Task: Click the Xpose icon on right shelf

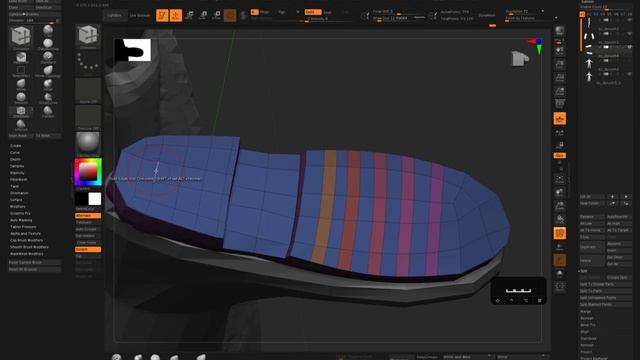Action: tap(560, 287)
